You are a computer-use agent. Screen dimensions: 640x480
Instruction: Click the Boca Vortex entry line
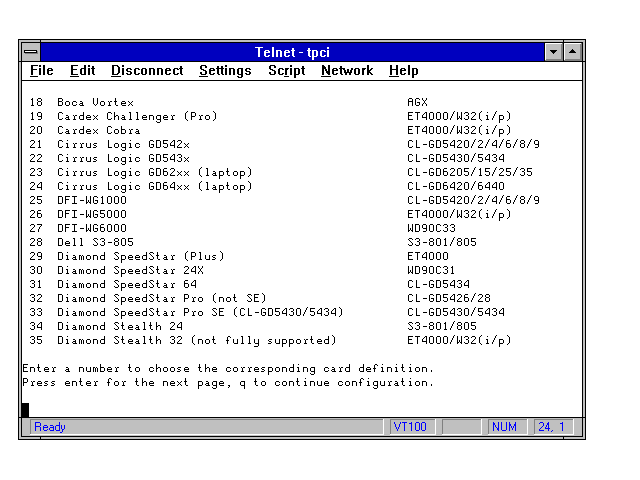click(95, 102)
